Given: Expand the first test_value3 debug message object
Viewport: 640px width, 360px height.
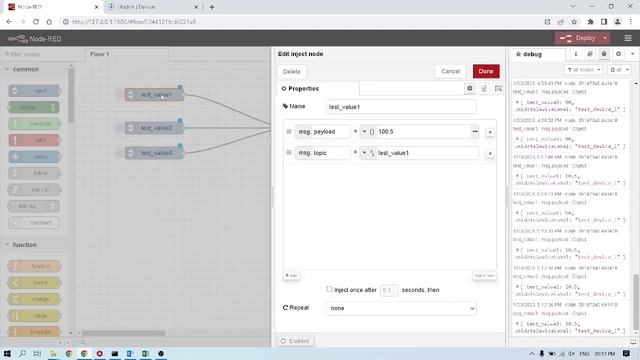Looking at the screenshot, I should point(517,102).
